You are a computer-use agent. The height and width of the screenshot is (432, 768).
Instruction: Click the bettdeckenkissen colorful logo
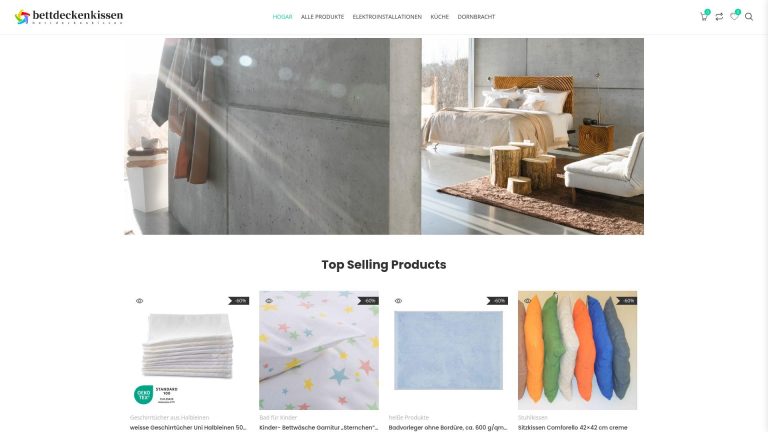pos(69,17)
